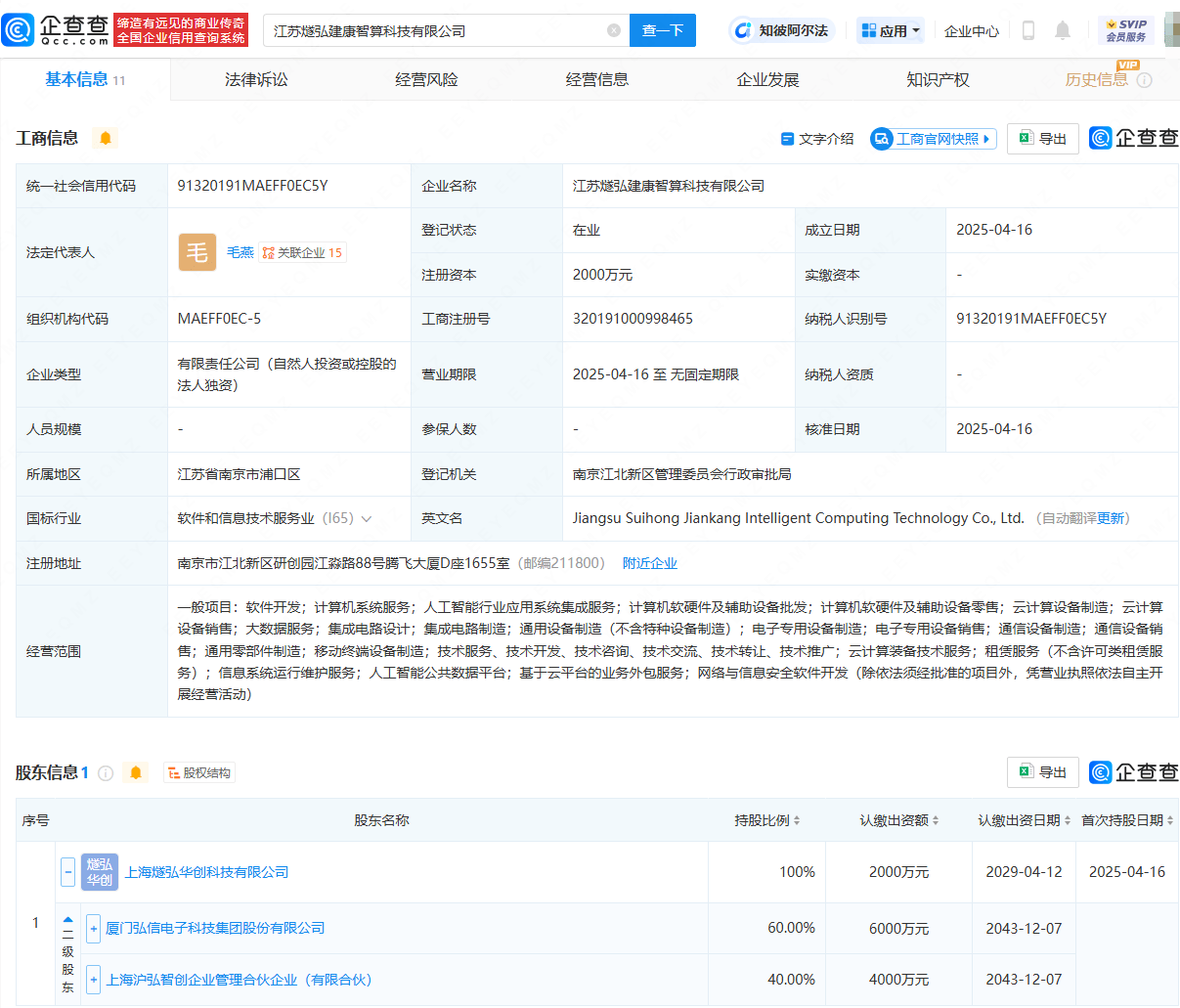Click the mobile phone icon in top bar
This screenshot has height=1008, width=1180.
[1027, 30]
